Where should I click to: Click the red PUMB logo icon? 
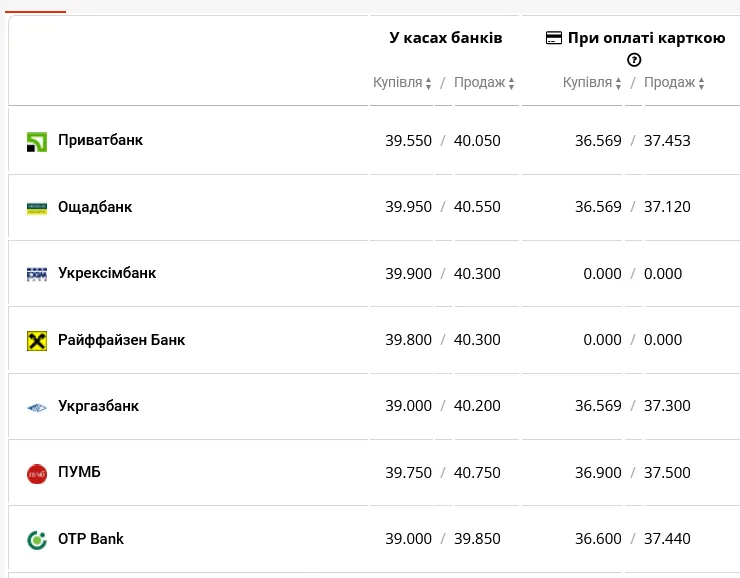point(37,474)
